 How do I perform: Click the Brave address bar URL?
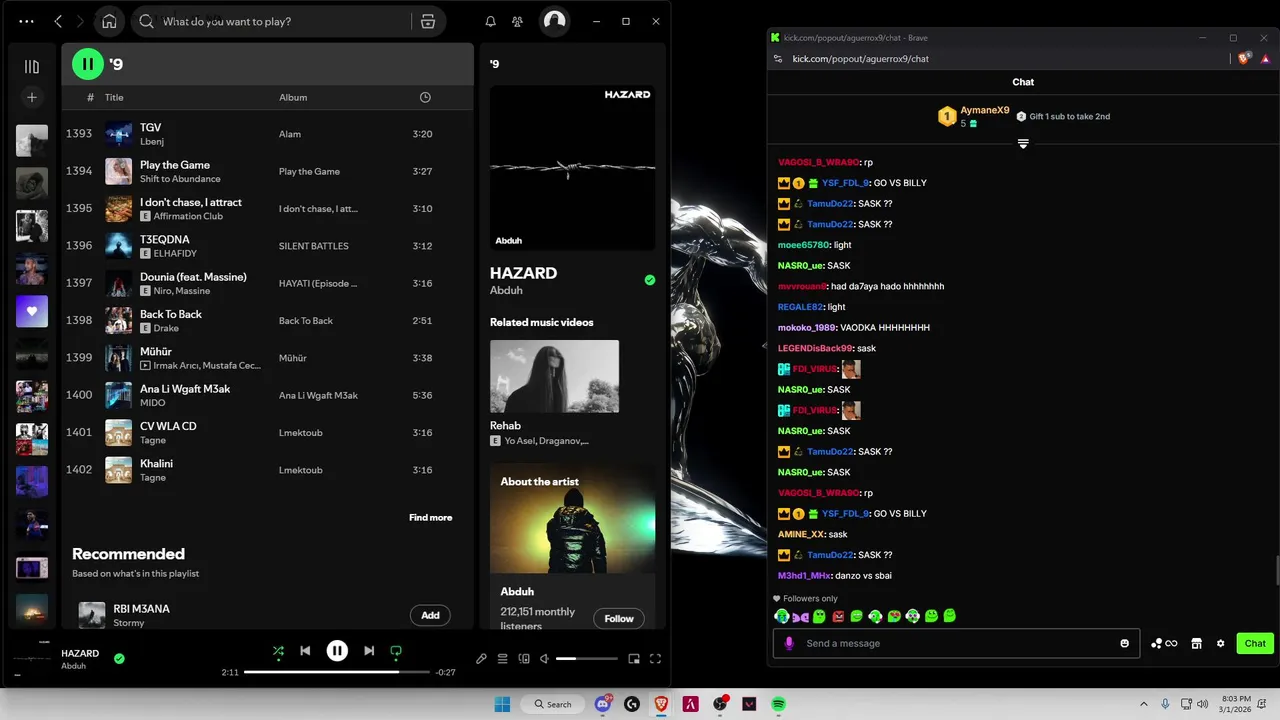861,59
